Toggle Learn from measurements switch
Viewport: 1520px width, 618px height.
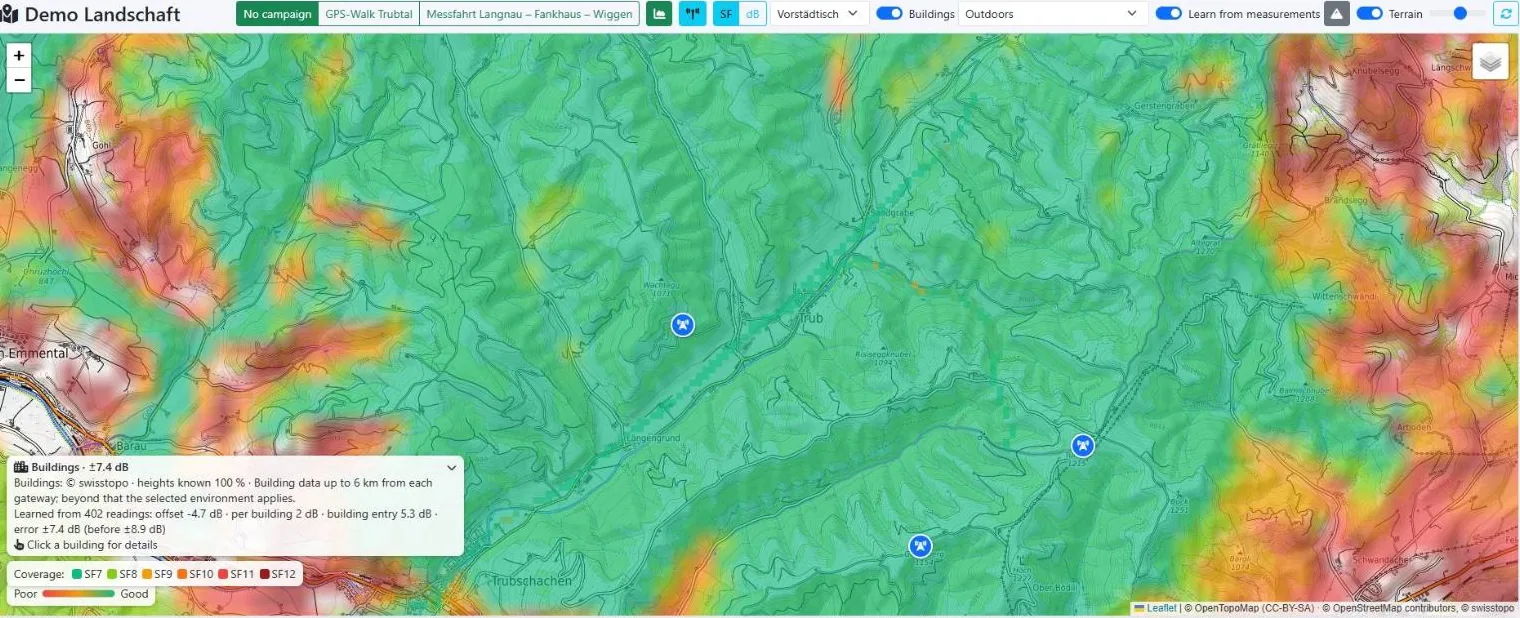[1169, 14]
